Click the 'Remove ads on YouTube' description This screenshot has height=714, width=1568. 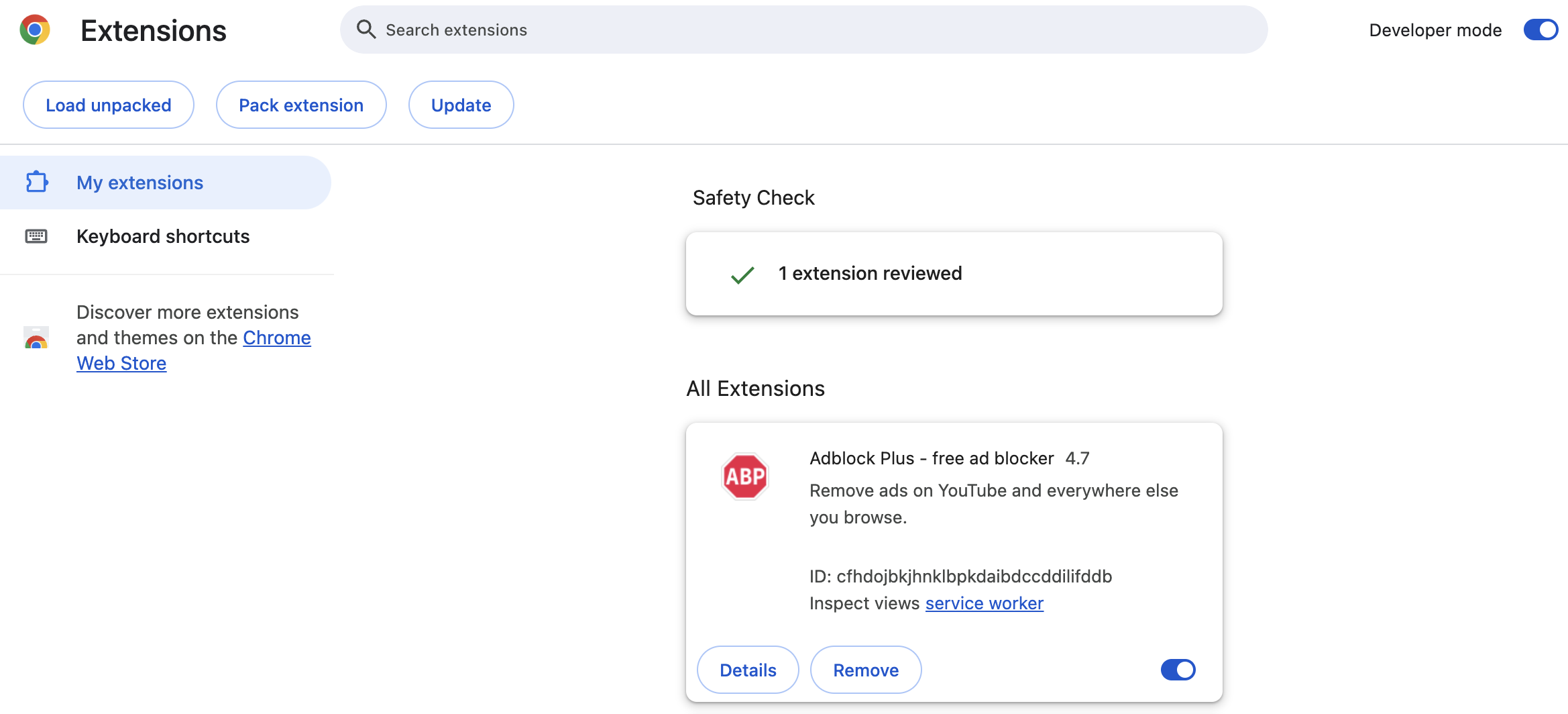(993, 504)
